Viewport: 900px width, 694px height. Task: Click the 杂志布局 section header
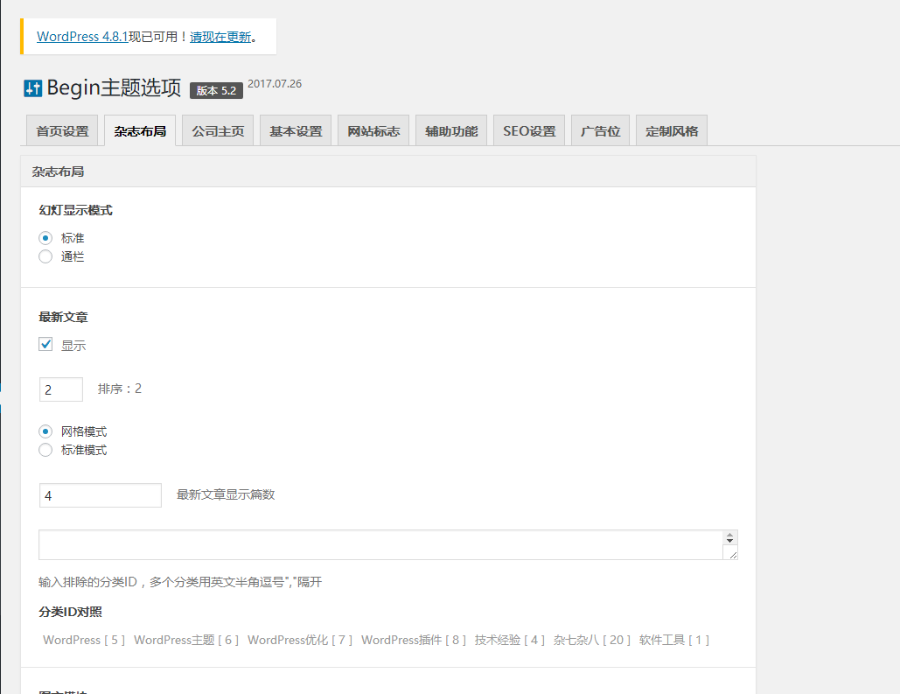point(388,171)
